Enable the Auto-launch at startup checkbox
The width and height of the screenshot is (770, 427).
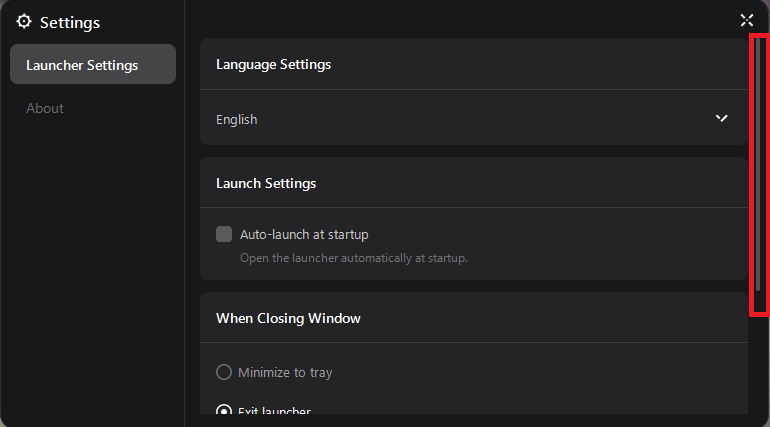224,234
